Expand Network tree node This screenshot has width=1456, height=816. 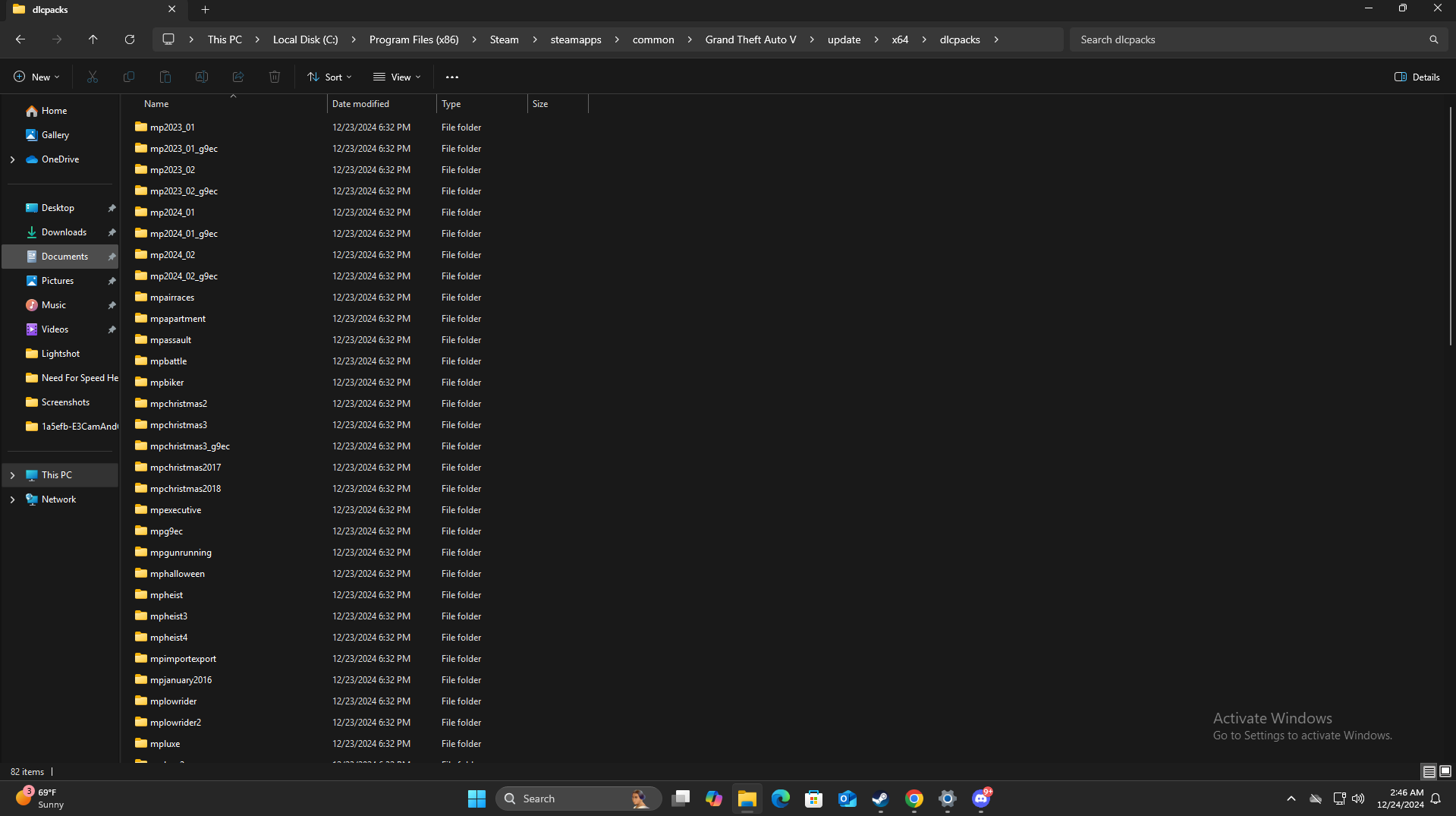point(12,499)
